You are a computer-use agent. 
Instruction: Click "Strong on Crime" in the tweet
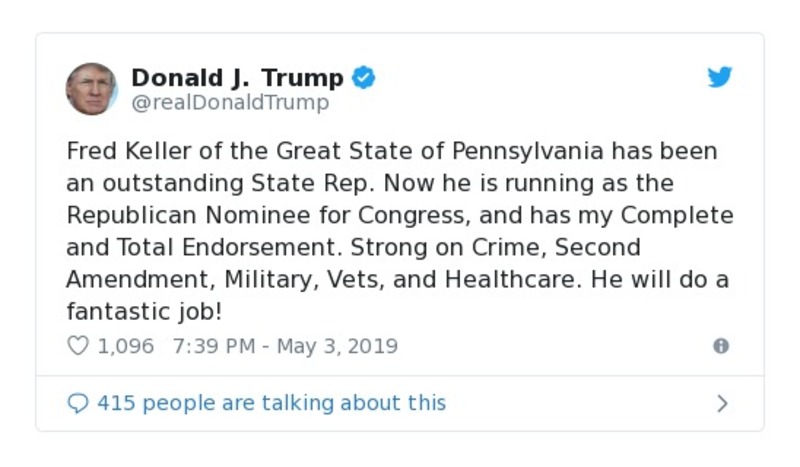point(463,248)
